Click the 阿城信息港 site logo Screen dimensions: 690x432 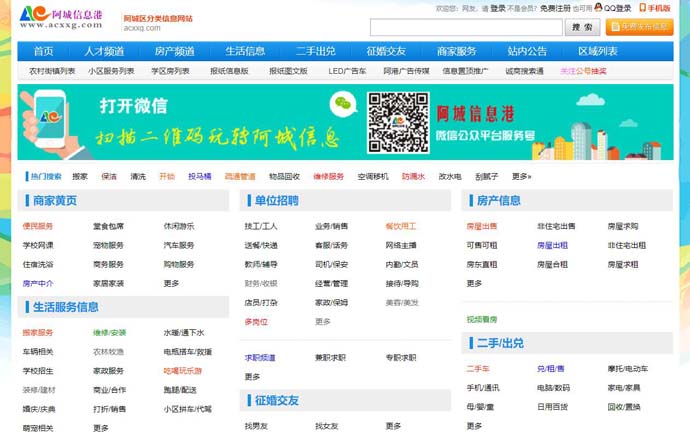pos(61,18)
